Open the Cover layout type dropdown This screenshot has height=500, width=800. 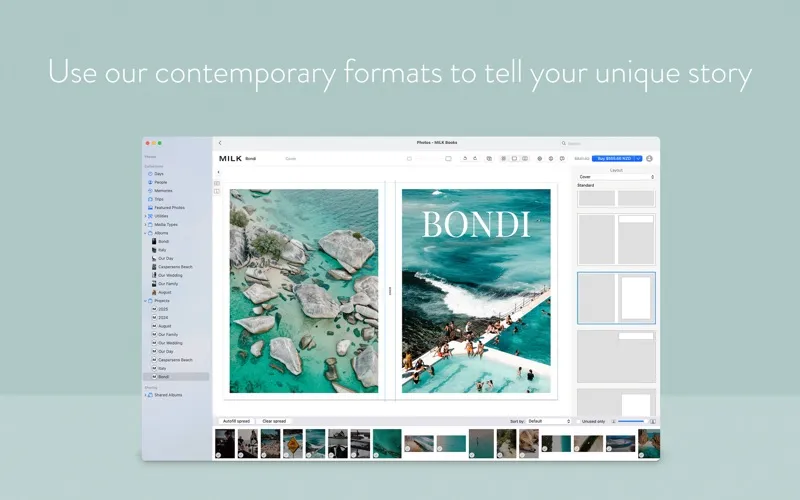[616, 177]
